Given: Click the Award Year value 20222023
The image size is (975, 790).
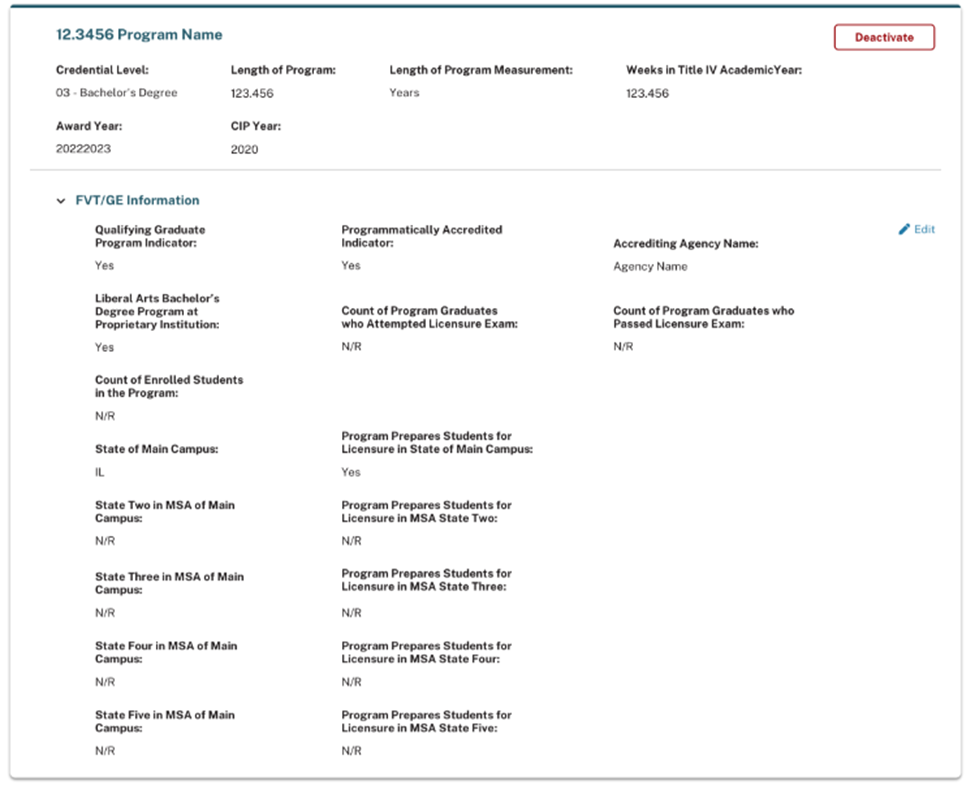Looking at the screenshot, I should (x=83, y=149).
